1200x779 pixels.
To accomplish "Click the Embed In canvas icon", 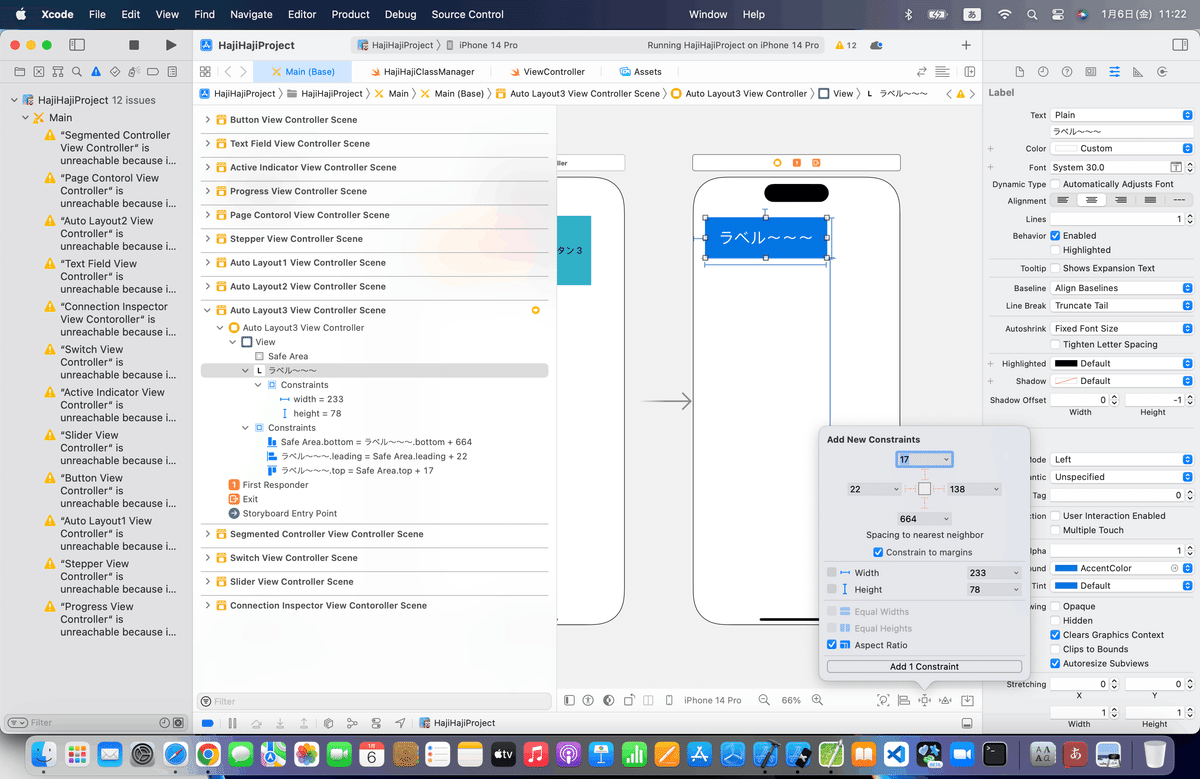I will point(968,700).
